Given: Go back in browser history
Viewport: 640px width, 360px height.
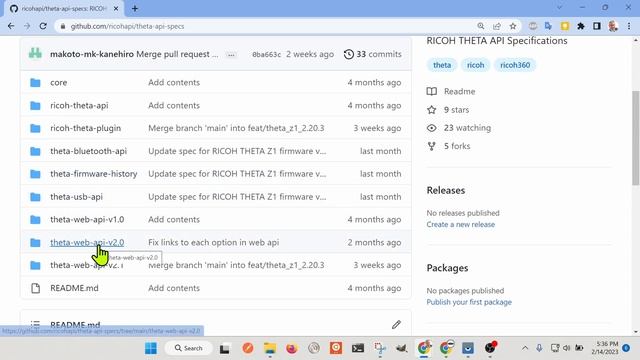Looking at the screenshot, I should [x=11, y=26].
